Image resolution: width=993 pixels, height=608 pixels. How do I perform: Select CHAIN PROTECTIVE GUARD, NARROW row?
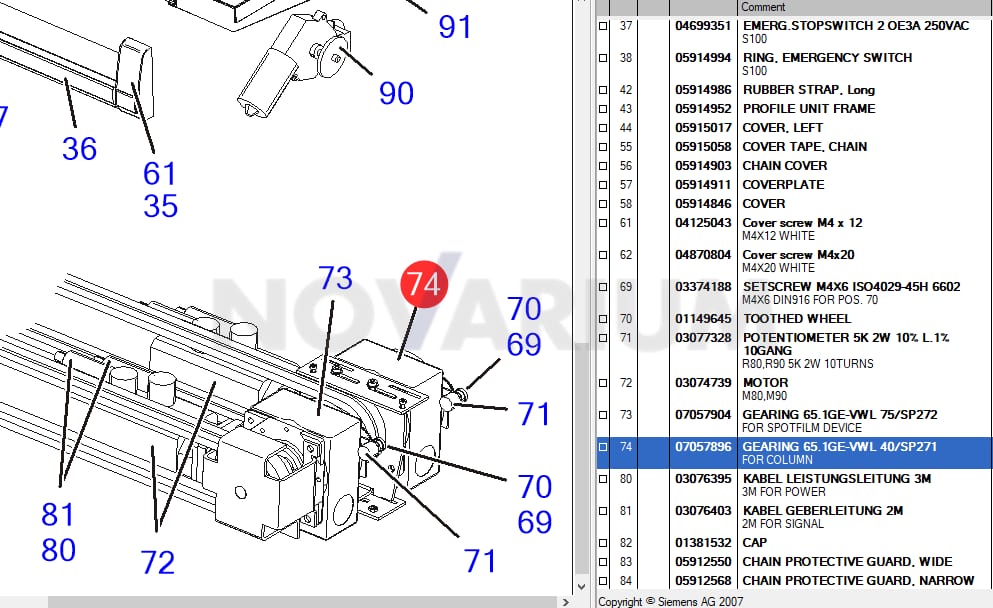point(794,581)
